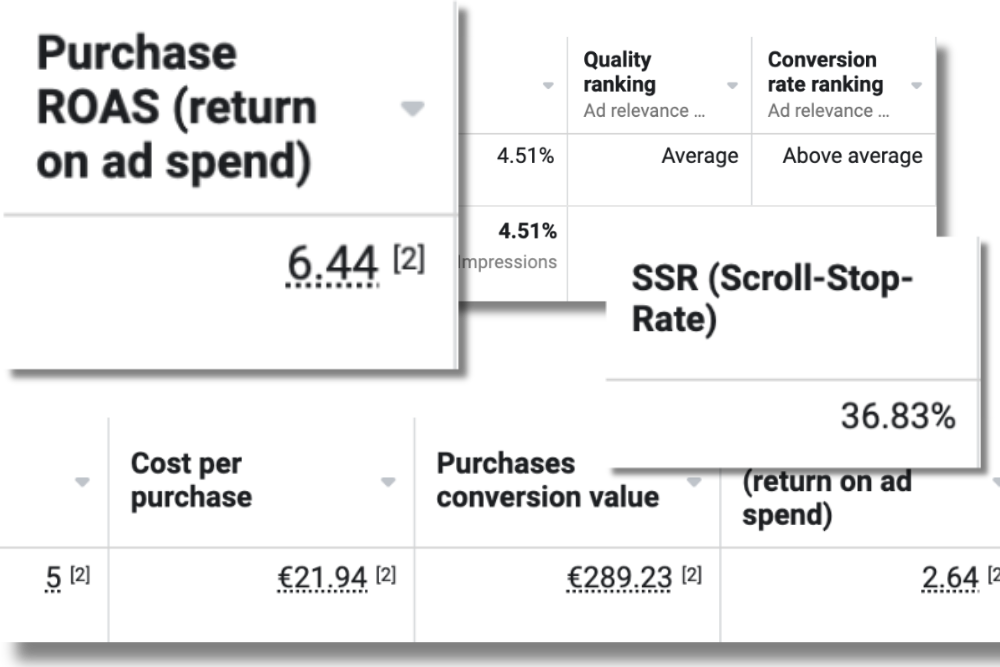Open the [2] footnote beside €289.23
Viewport: 1000px width, 667px height.
point(691,575)
